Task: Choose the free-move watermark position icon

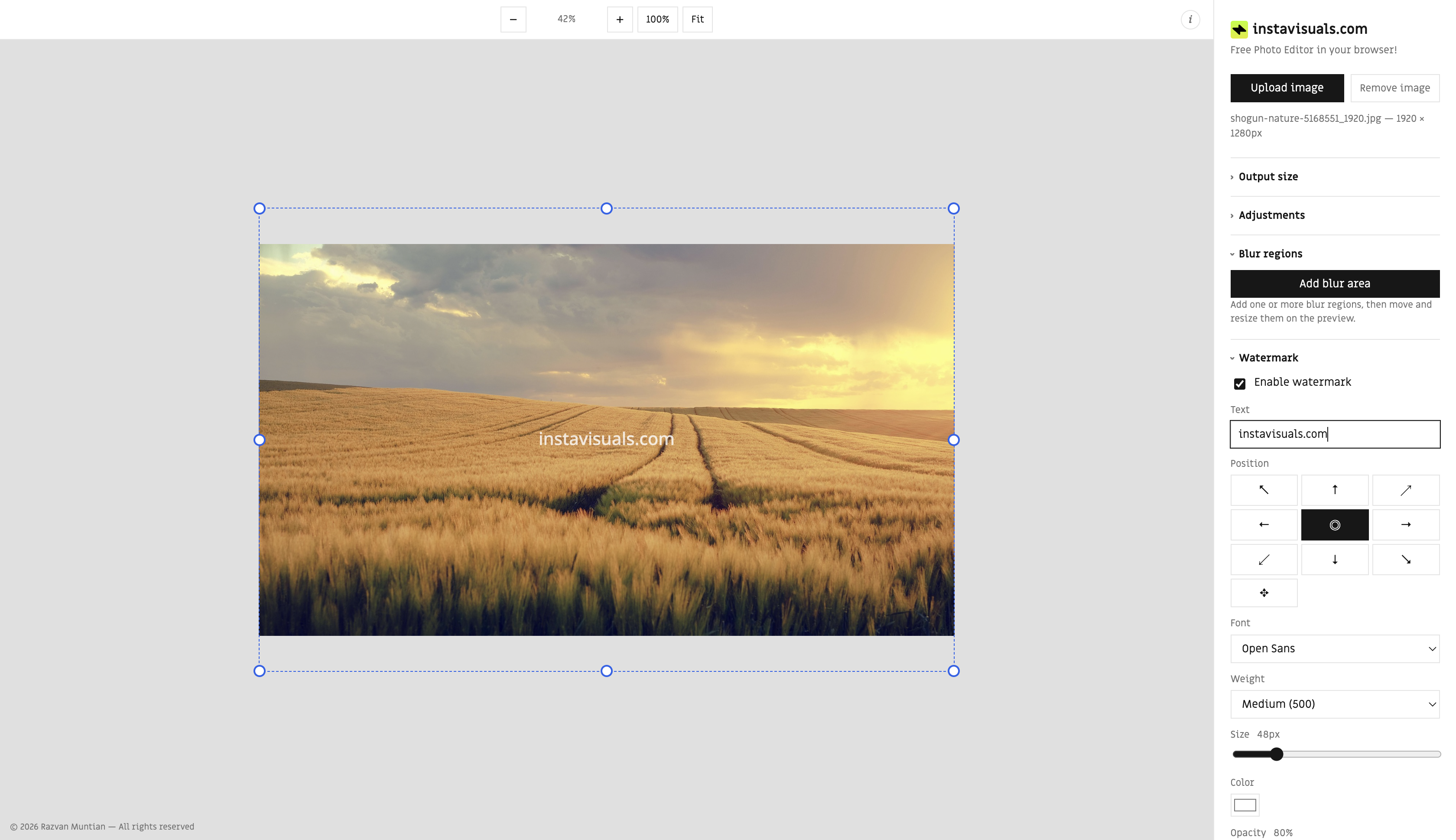Action: 1264,593
